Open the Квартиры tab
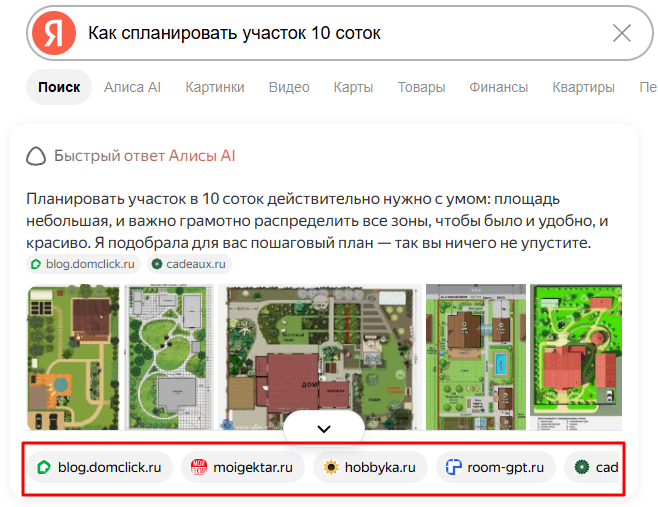 (583, 87)
